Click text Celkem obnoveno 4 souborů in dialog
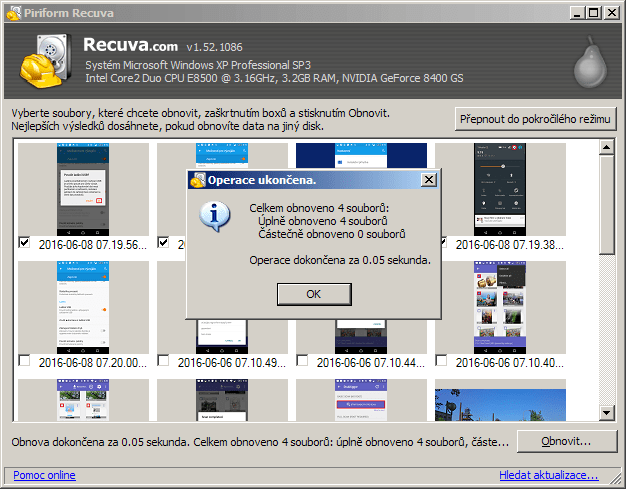Image resolution: width=626 pixels, height=489 pixels. tap(319, 208)
